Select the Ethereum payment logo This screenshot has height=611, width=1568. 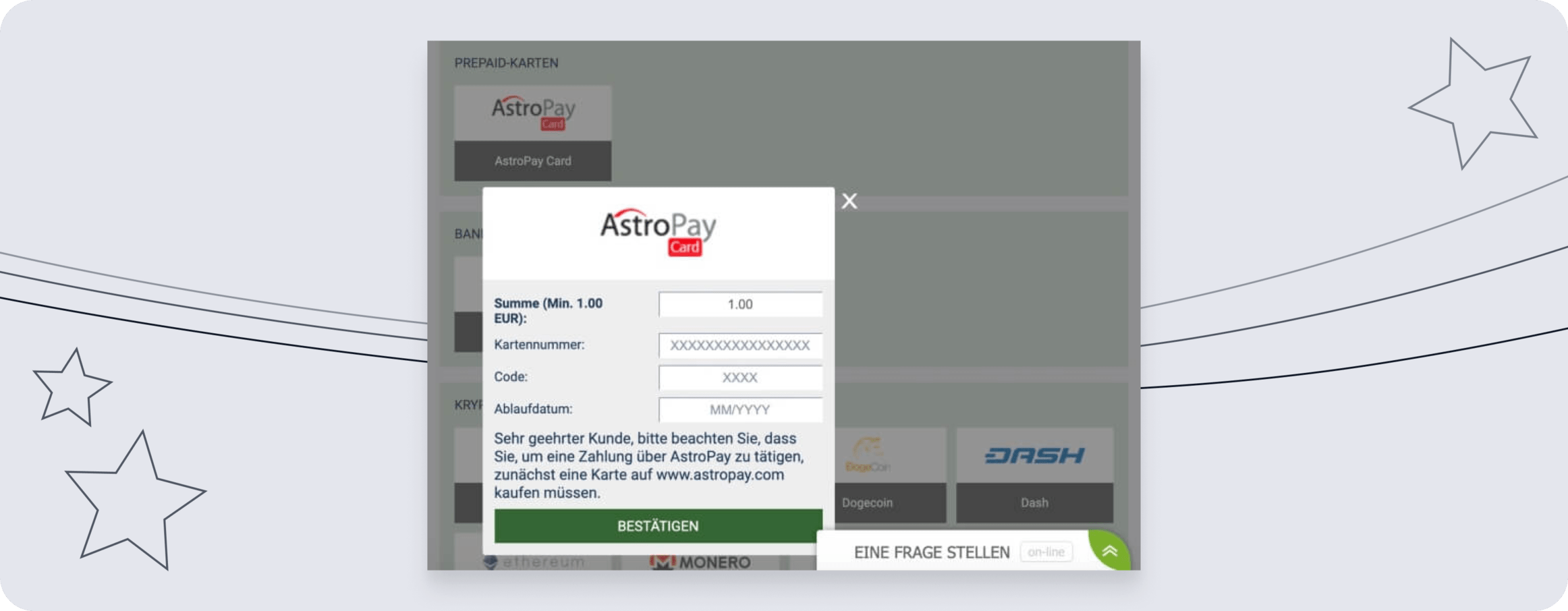coord(534,561)
